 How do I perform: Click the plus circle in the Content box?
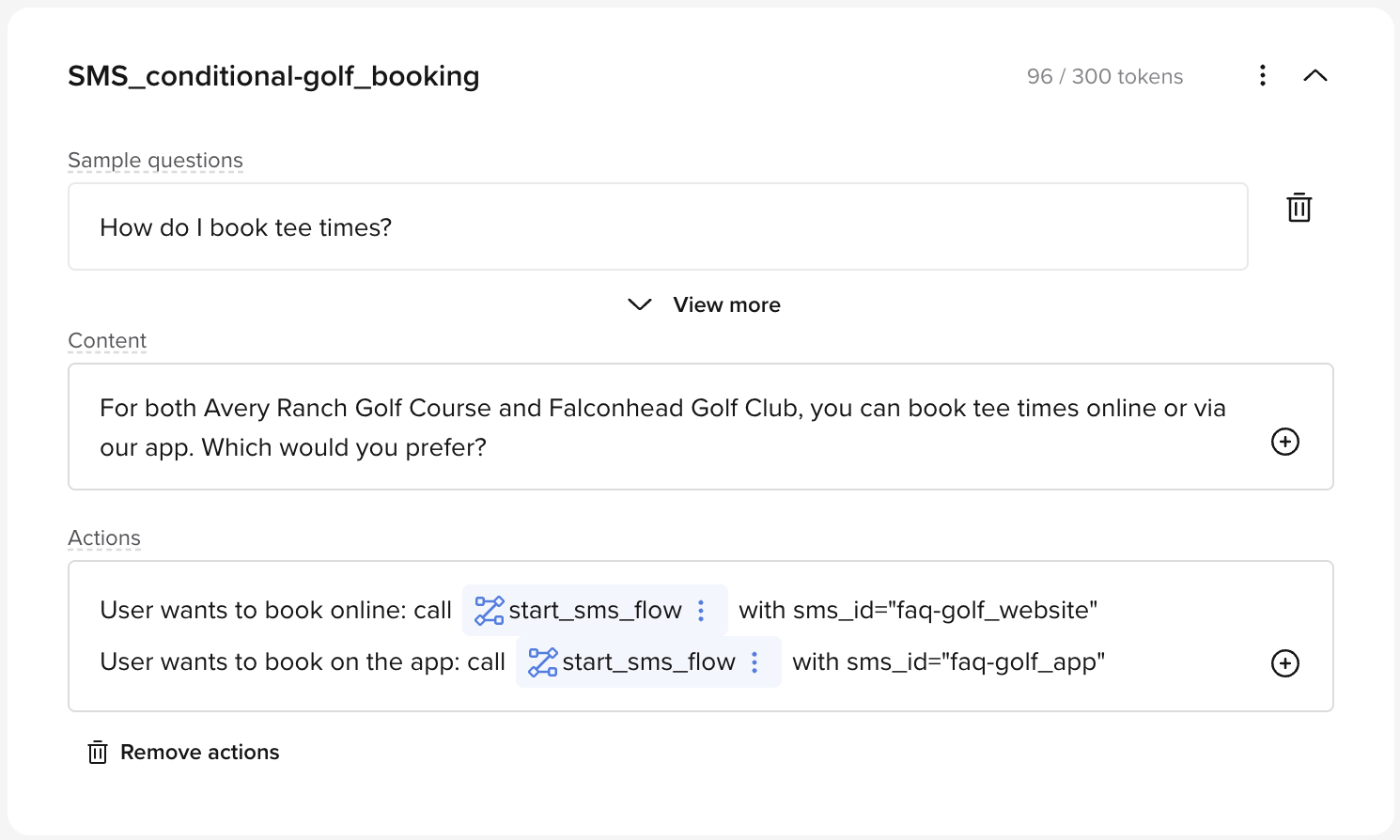1285,442
